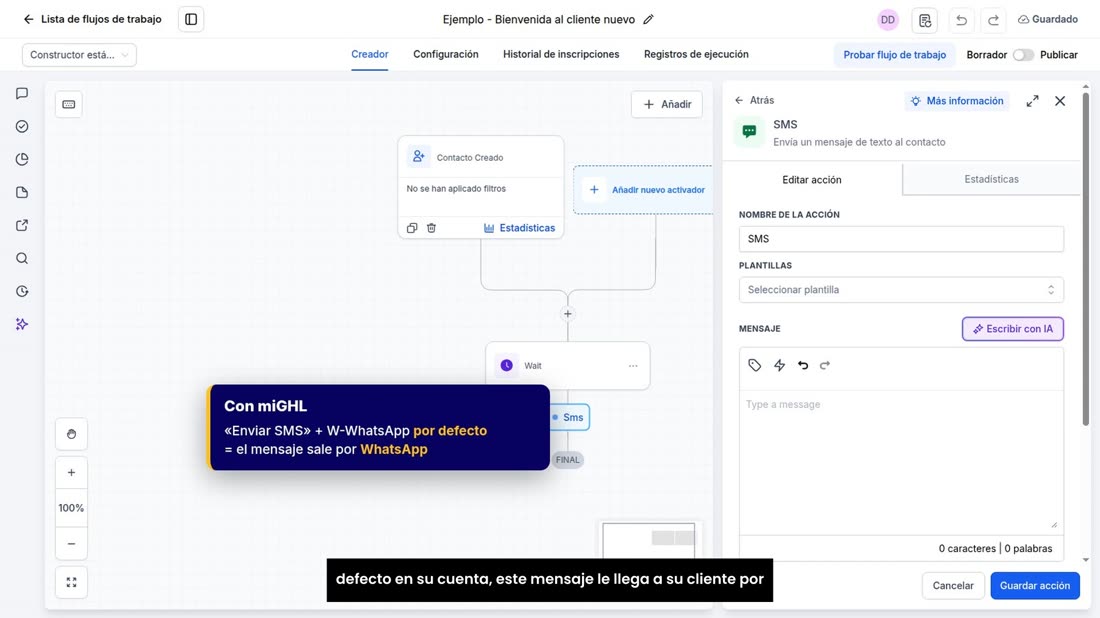
Task: Open the Wait node three-dot menu
Action: coord(633,365)
